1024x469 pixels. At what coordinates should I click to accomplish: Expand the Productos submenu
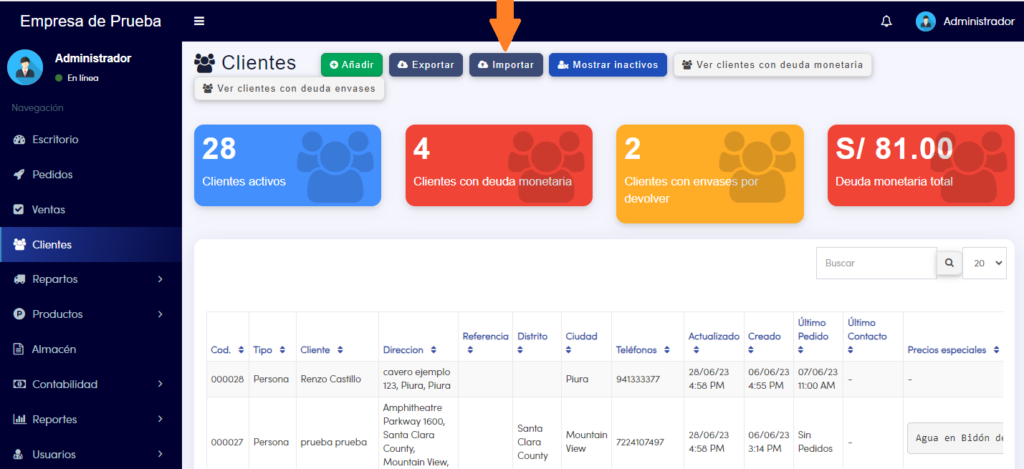pos(91,314)
